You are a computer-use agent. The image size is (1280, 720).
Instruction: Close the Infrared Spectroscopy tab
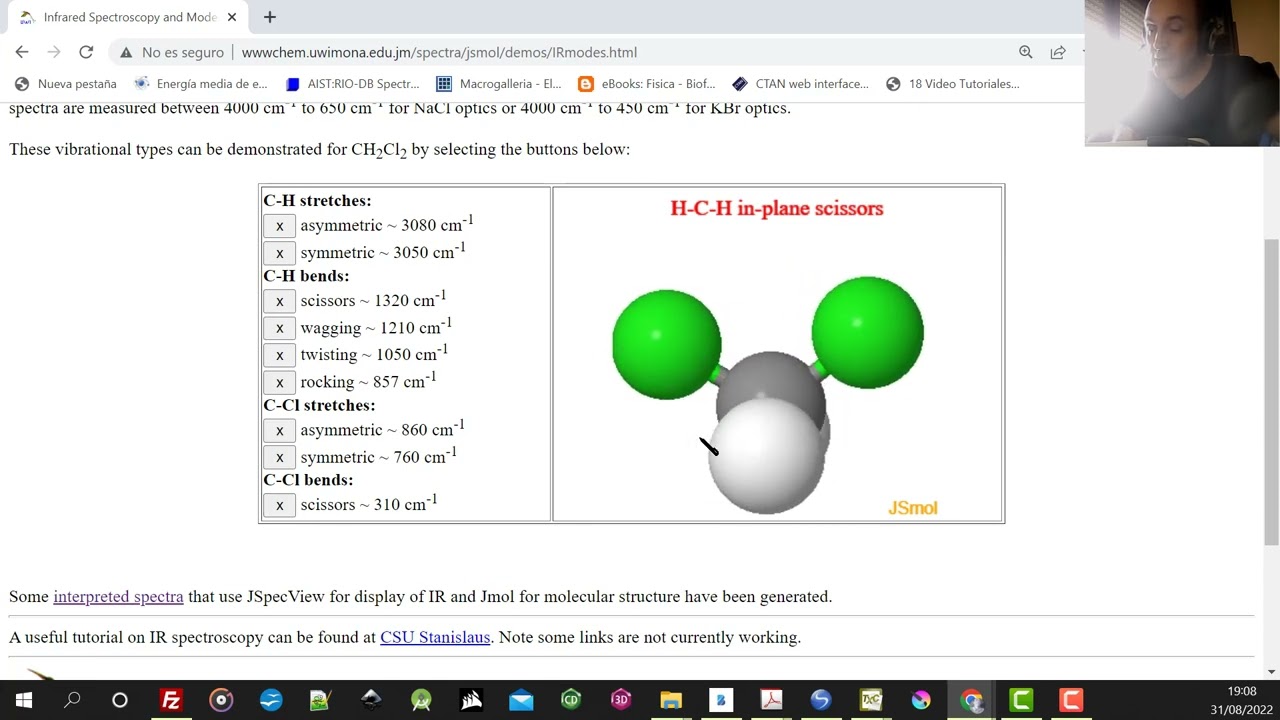pos(232,17)
